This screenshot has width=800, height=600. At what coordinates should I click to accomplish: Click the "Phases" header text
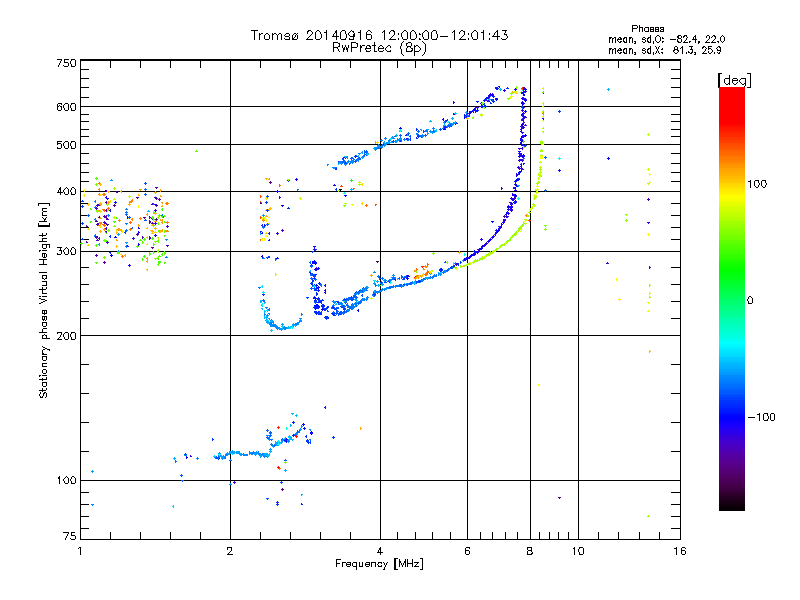pos(647,29)
